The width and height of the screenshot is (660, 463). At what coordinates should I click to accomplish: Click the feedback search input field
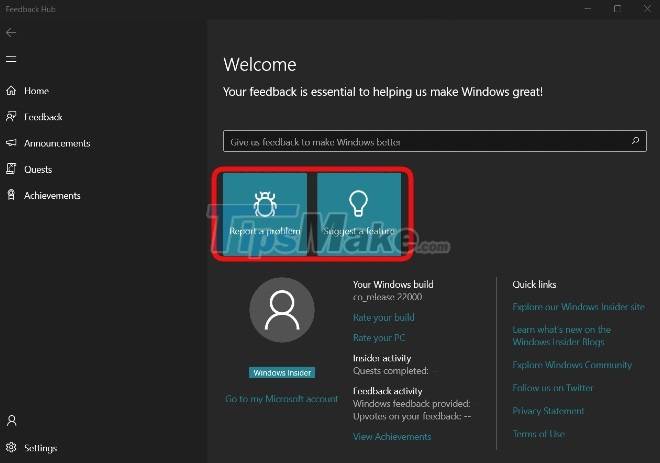tap(435, 141)
